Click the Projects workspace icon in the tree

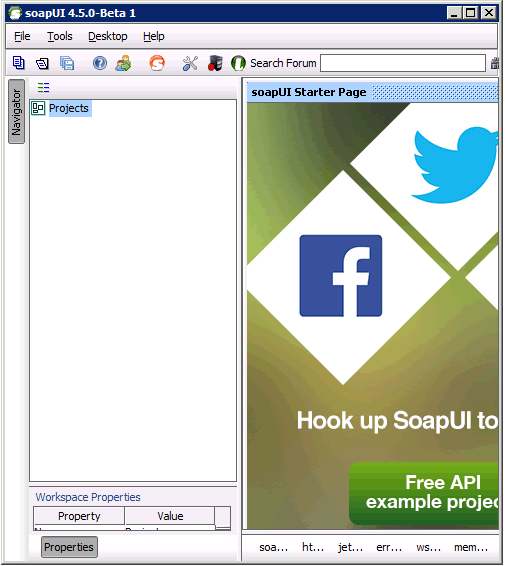(38, 108)
